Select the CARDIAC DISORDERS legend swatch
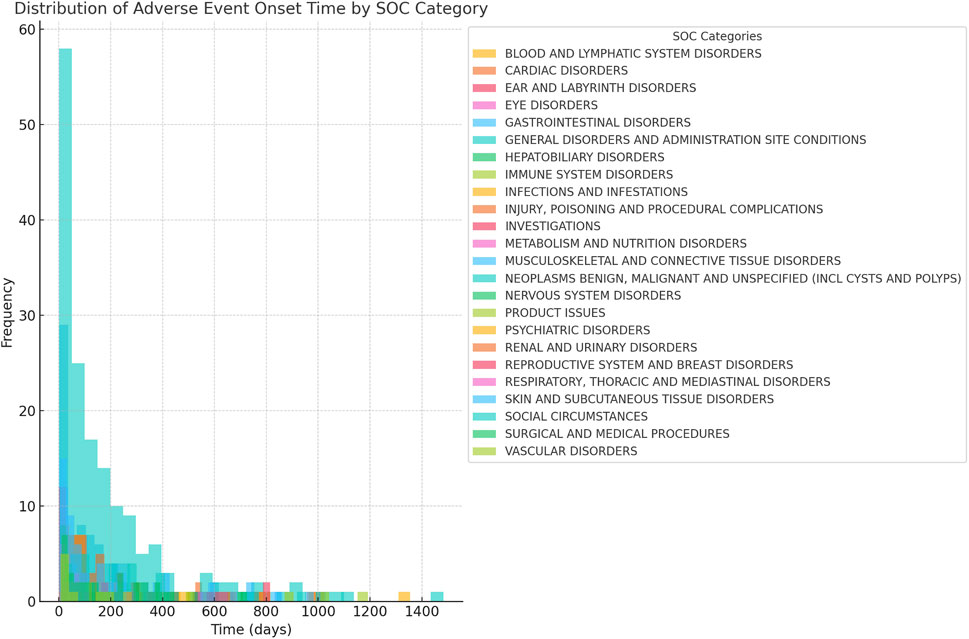Viewport: 969px width, 639px height. (x=484, y=71)
